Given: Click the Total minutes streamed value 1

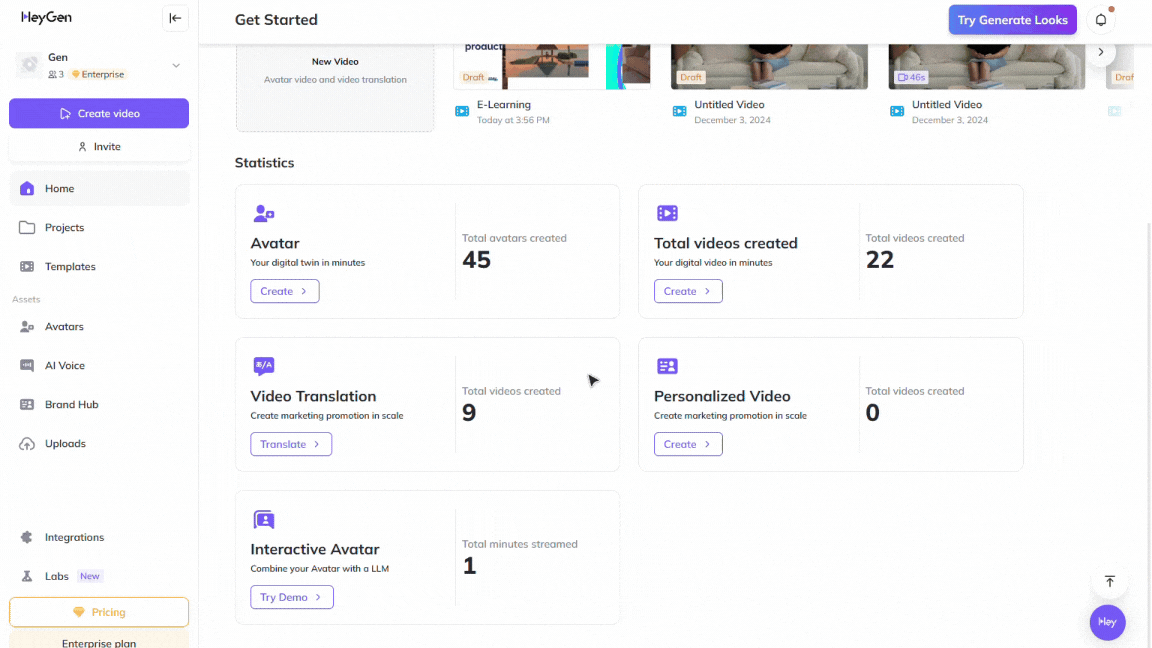Looking at the screenshot, I should coord(469,566).
